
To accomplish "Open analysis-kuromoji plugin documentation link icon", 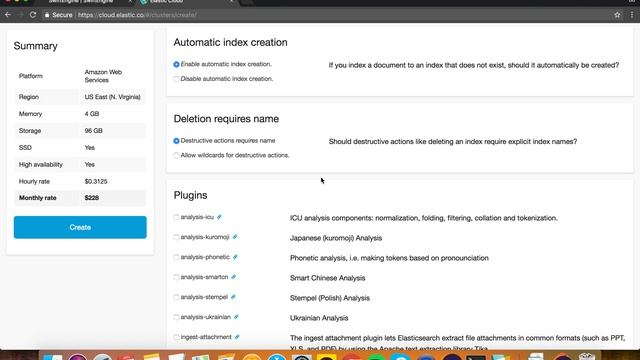I will click(235, 237).
